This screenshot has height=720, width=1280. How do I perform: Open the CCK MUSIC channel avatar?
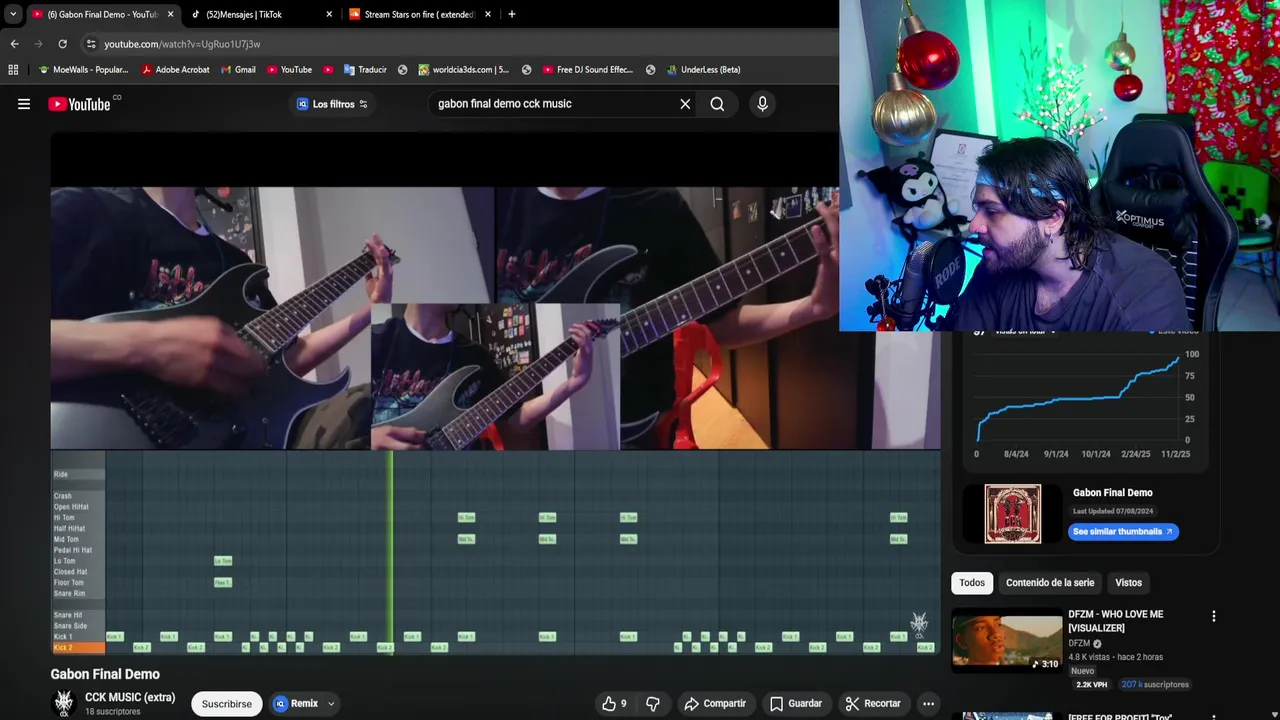(65, 703)
